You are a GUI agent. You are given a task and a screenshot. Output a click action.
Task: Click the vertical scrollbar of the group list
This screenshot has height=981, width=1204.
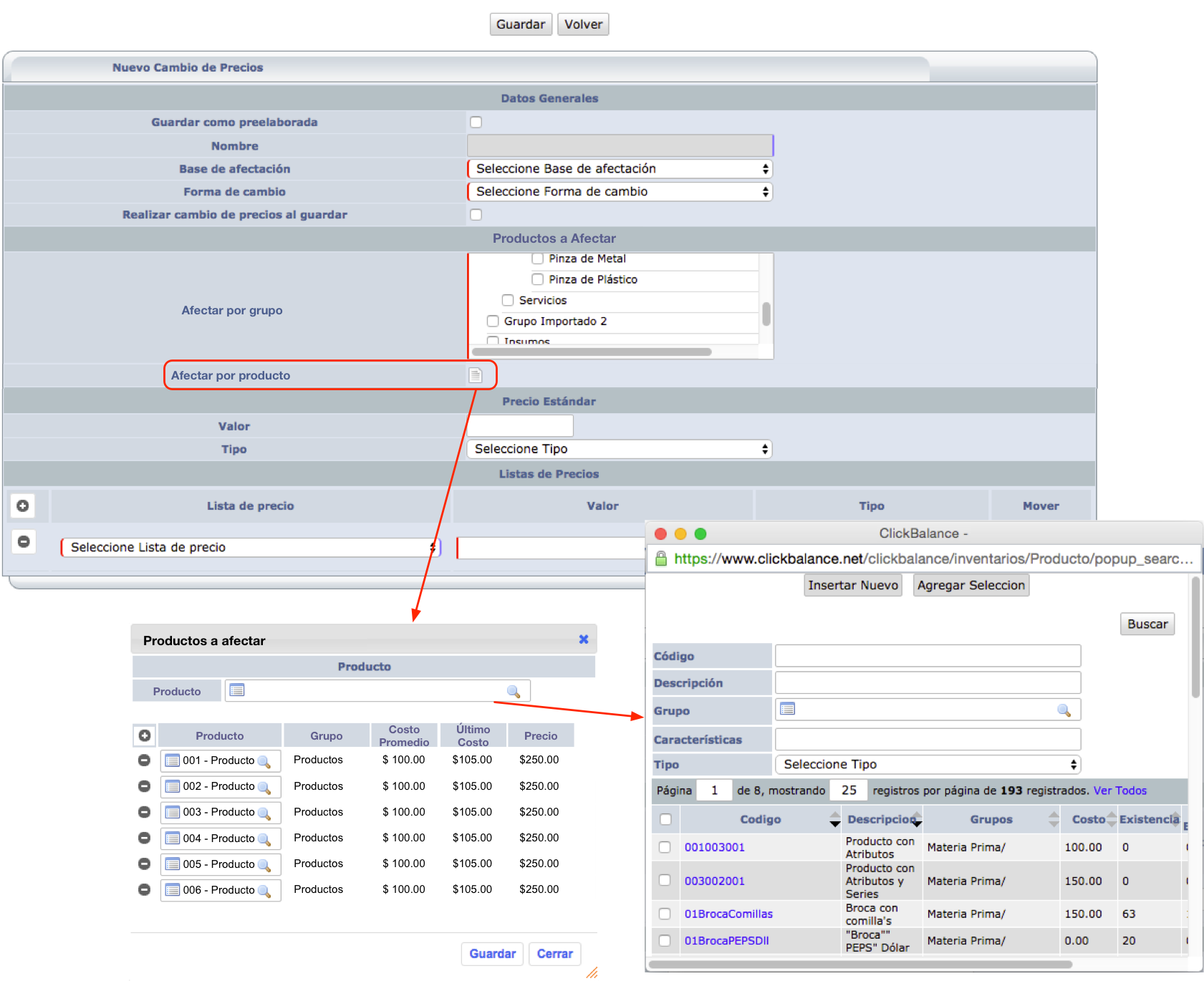(x=766, y=314)
